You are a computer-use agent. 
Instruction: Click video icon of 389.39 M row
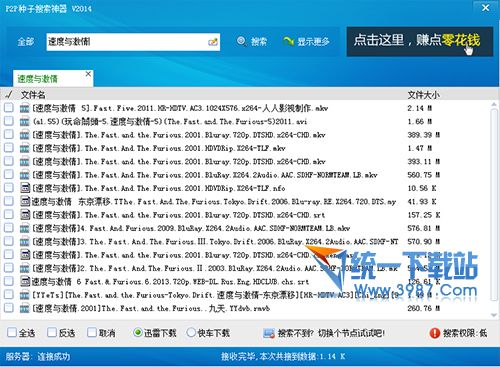[x=25, y=135]
